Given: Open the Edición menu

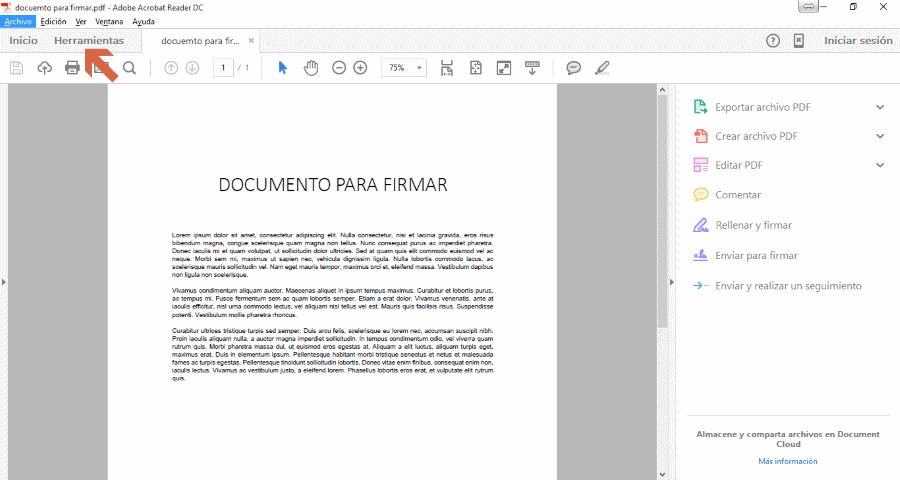Looking at the screenshot, I should [53, 21].
